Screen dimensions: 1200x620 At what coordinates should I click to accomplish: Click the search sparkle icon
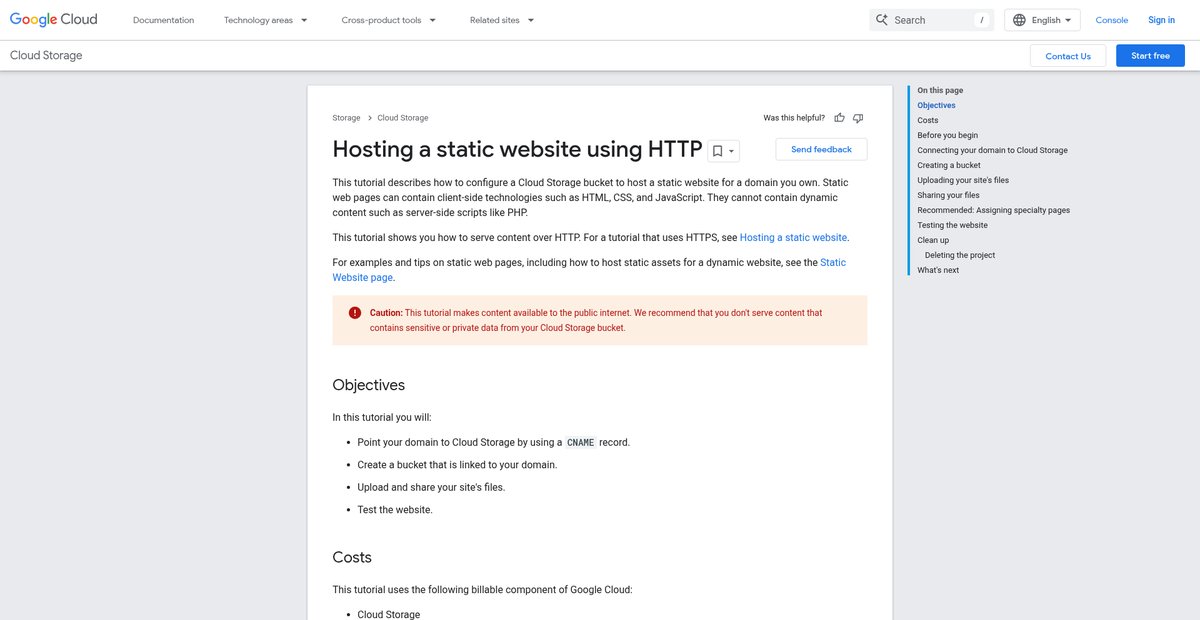pyautogui.click(x=881, y=20)
